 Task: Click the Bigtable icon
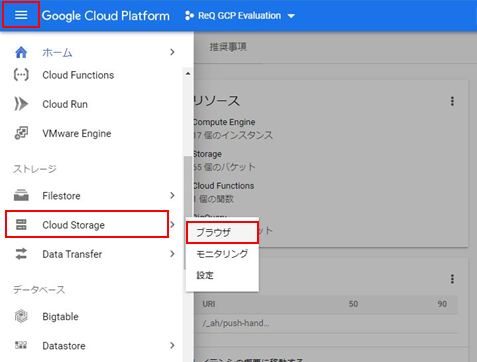tap(21, 316)
